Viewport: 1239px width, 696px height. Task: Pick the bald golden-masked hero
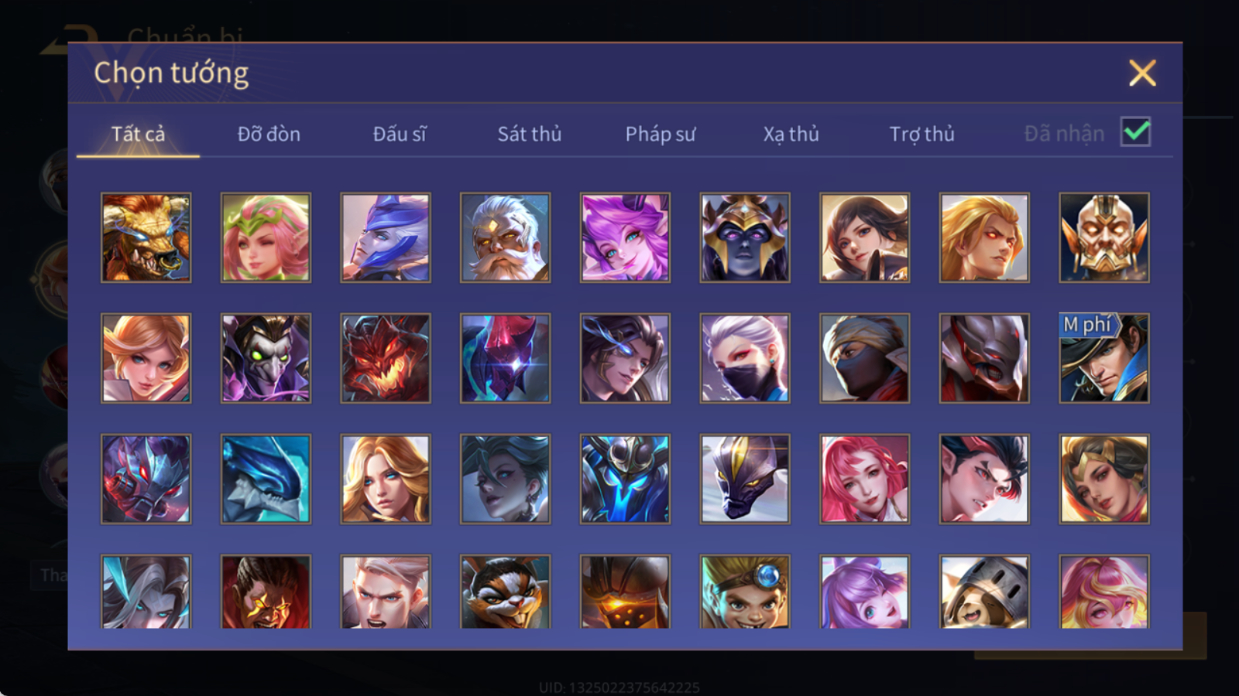[1104, 238]
